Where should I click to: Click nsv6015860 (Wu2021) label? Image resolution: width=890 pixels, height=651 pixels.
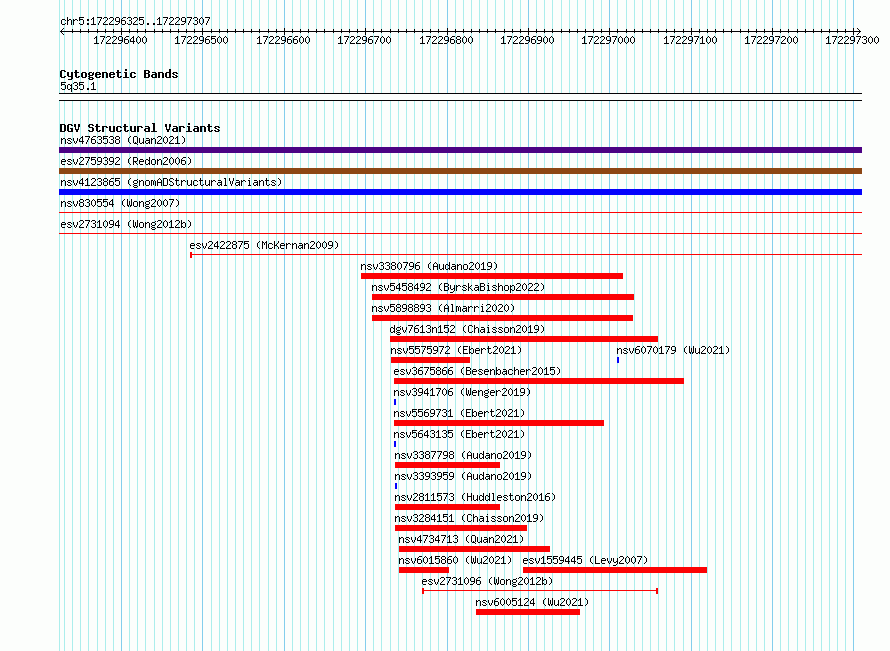455,560
